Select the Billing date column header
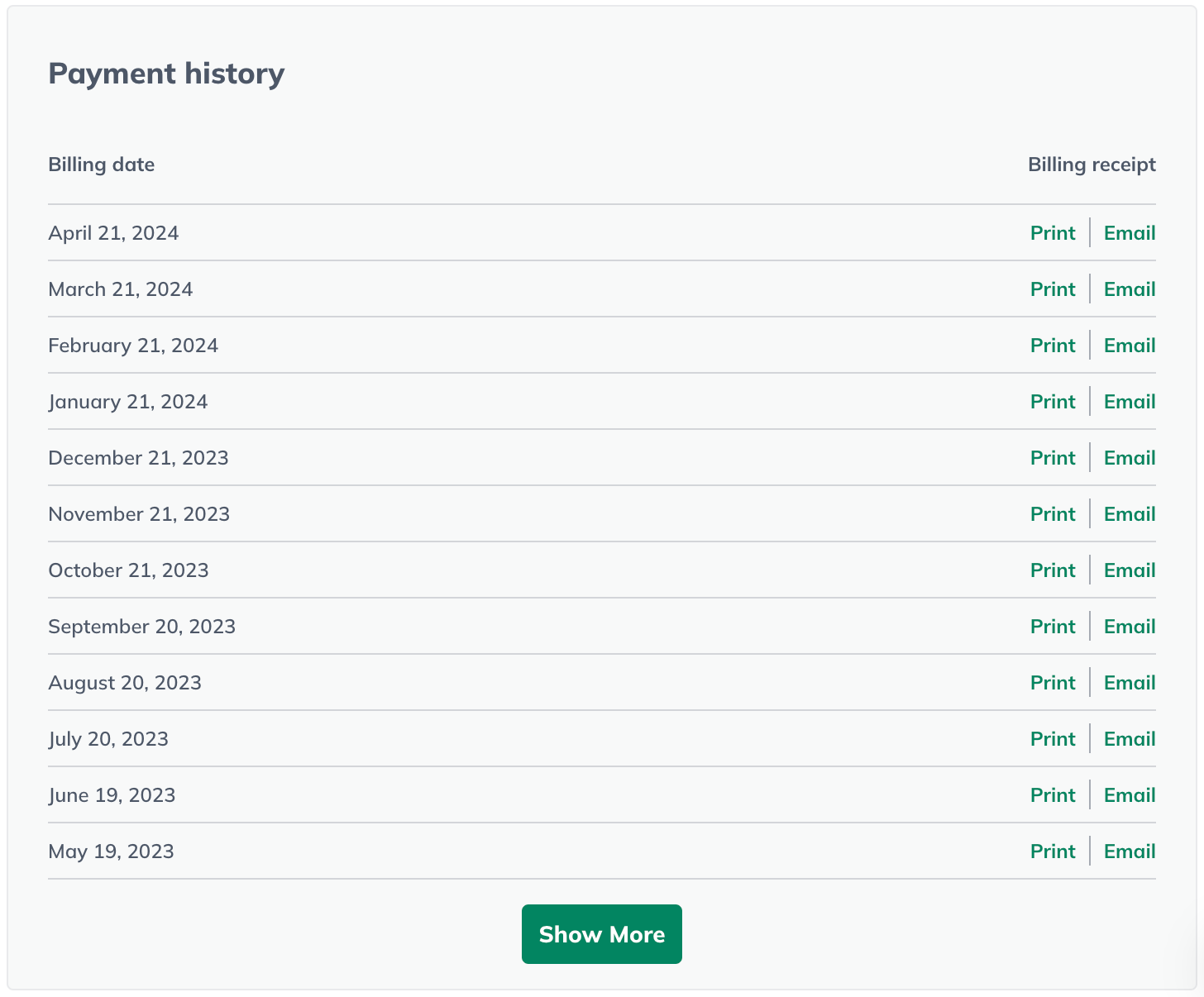The height and width of the screenshot is (997, 1204). [x=101, y=165]
